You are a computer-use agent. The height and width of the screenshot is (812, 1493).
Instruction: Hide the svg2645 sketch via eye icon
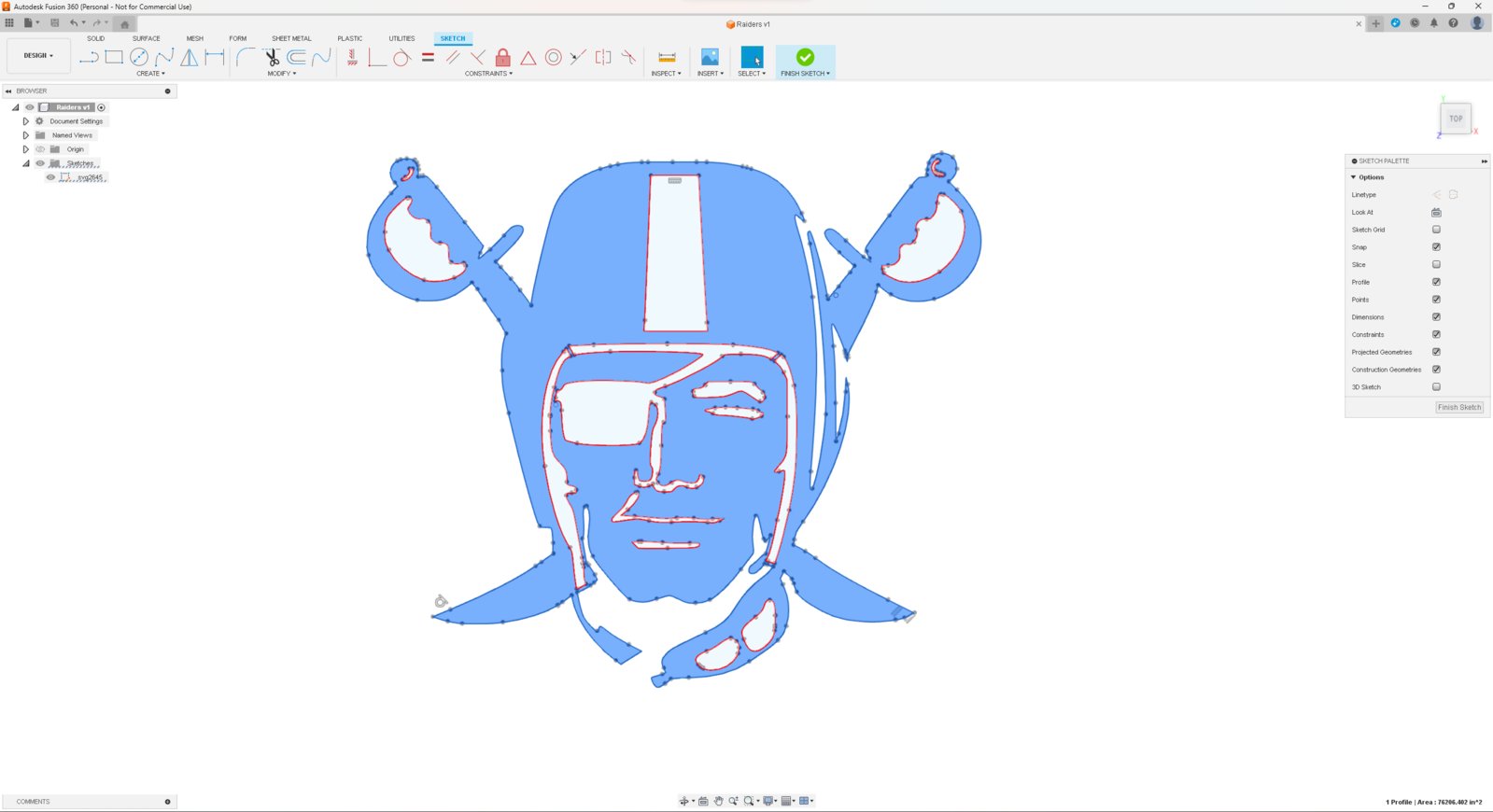coord(50,177)
